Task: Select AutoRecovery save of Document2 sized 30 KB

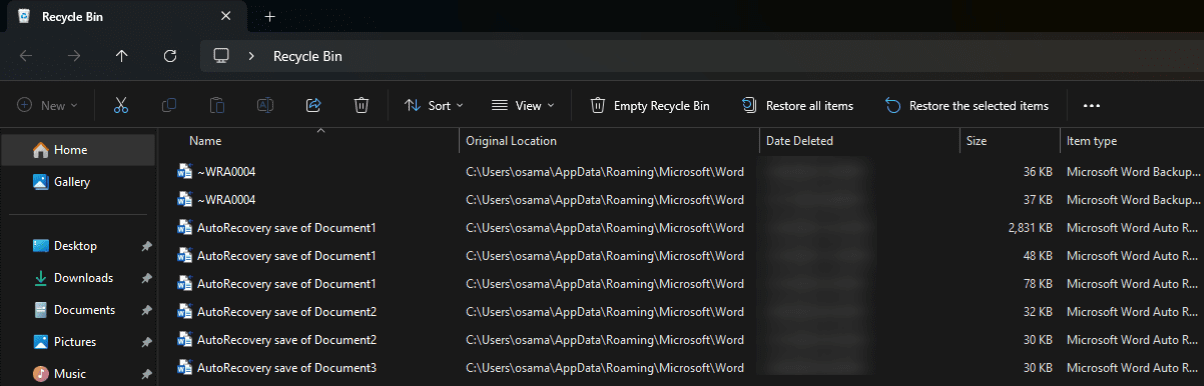Action: 287,340
